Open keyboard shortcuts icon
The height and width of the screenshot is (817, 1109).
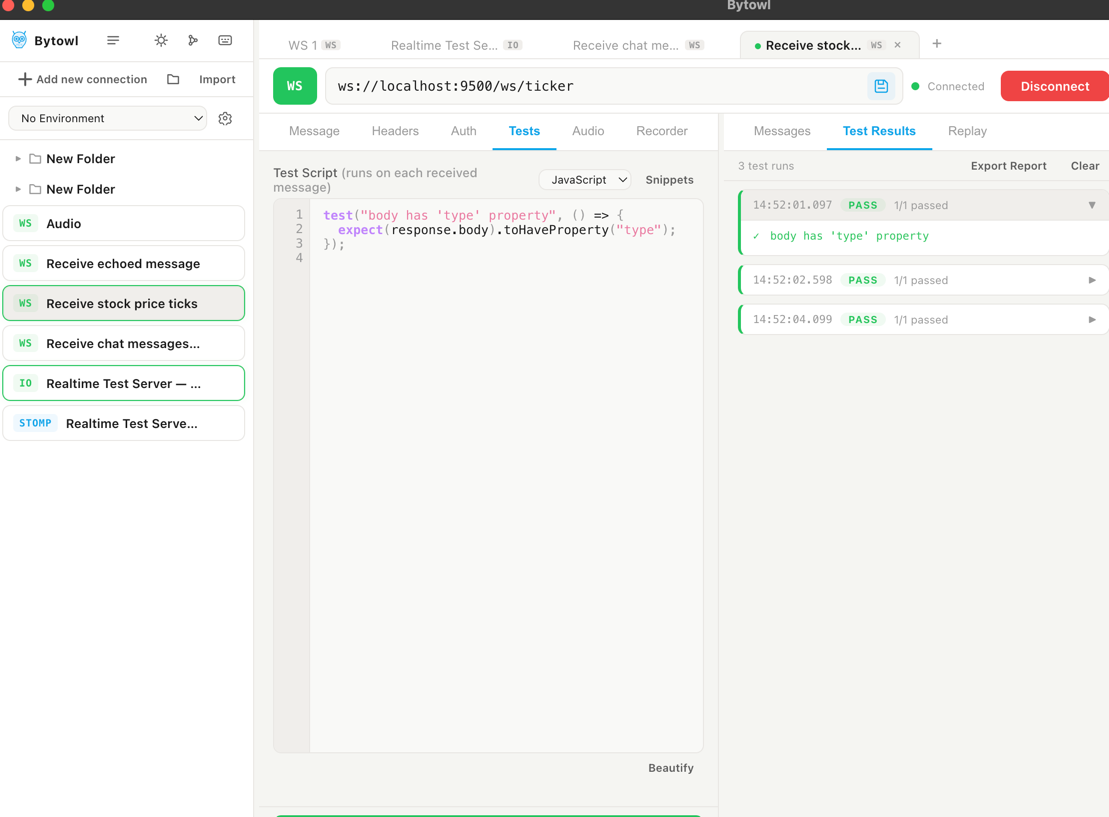(225, 40)
